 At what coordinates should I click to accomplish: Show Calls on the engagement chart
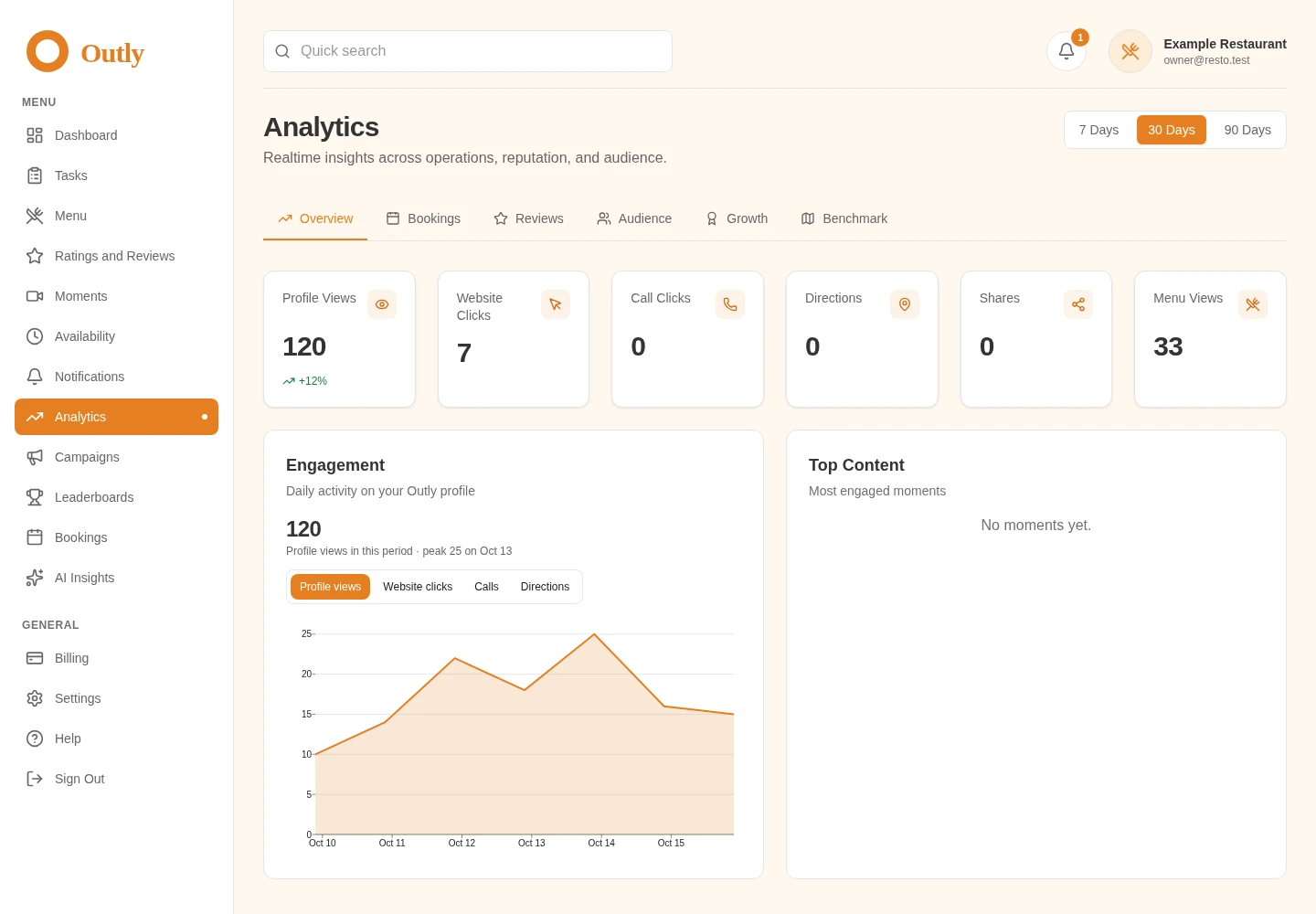pos(486,587)
